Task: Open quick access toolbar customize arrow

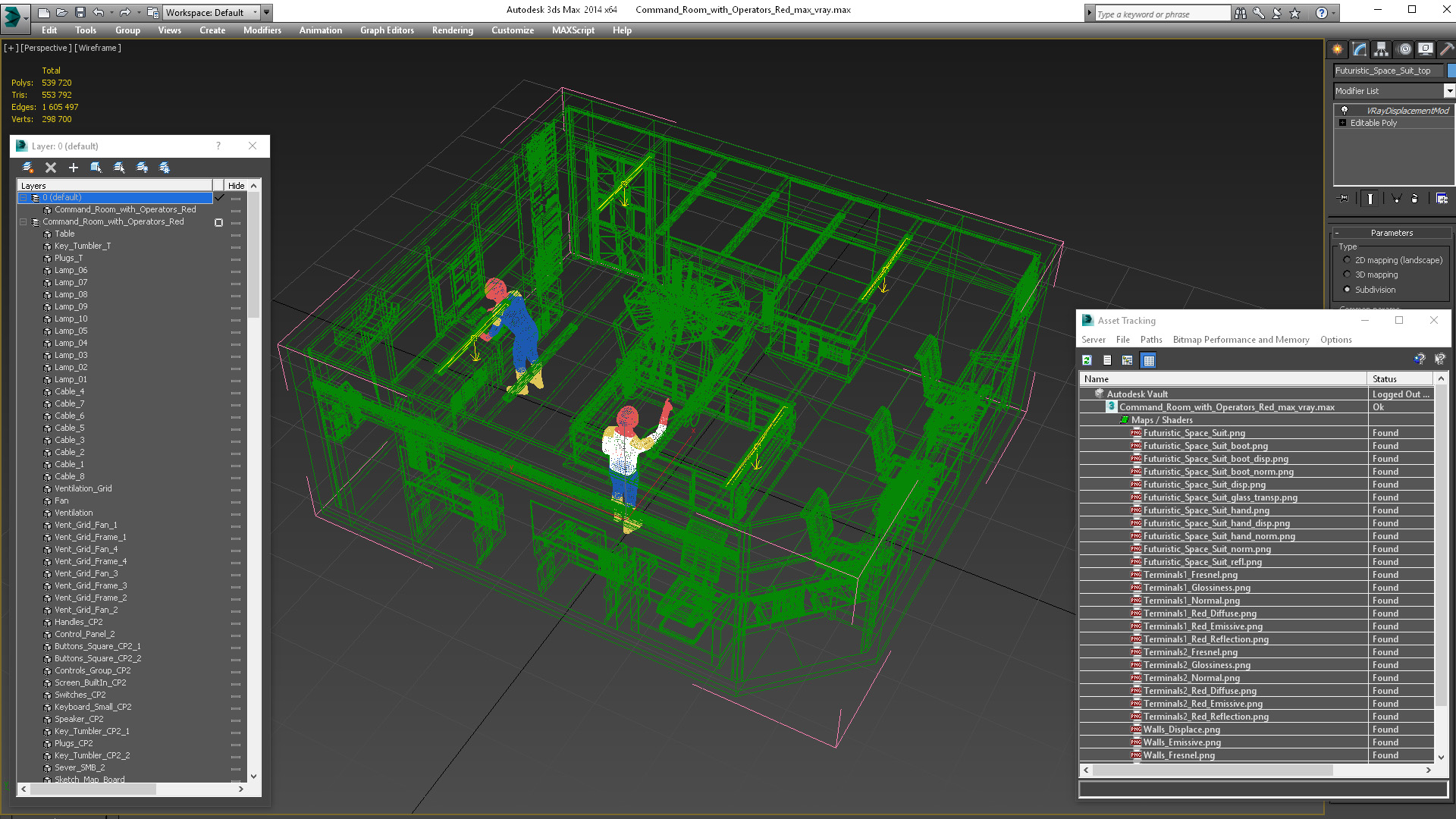Action: 266,12
